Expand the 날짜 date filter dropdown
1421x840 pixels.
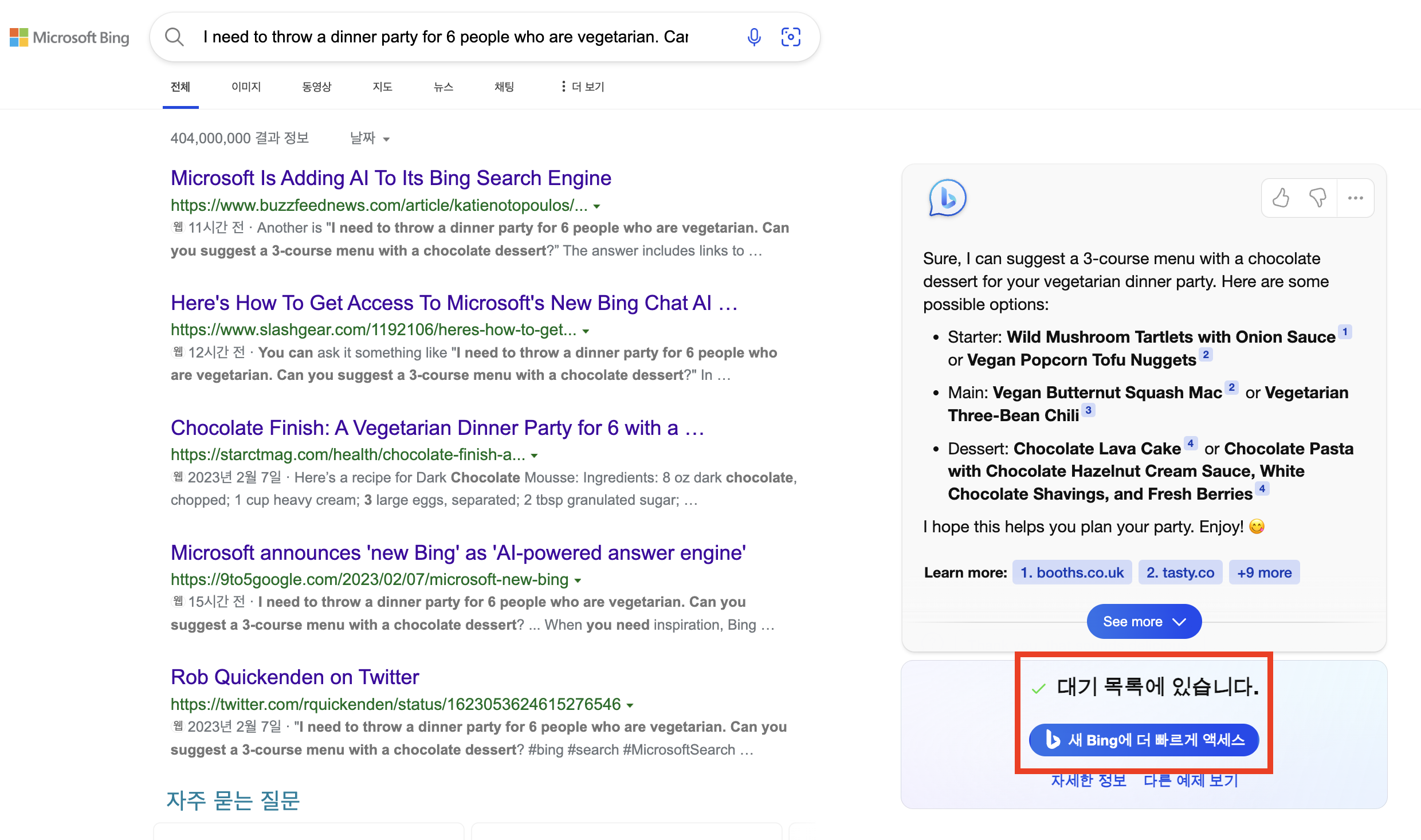[x=370, y=139]
